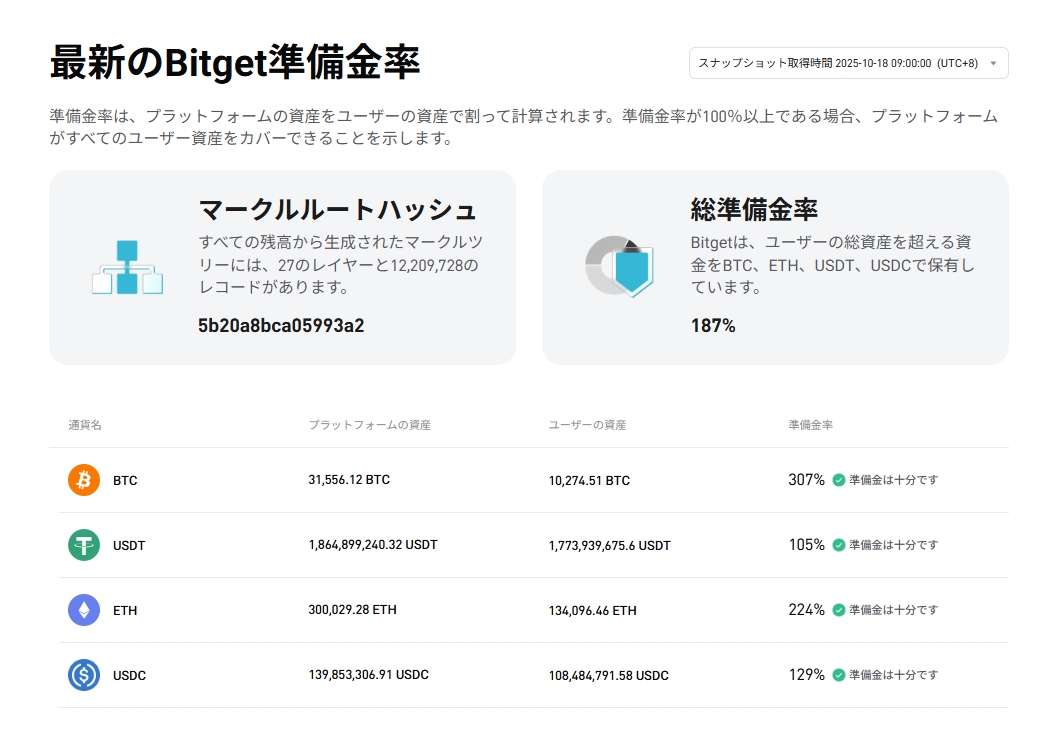1055x743 pixels.
Task: Click green checkmark icon in BTC row
Action: [x=838, y=480]
